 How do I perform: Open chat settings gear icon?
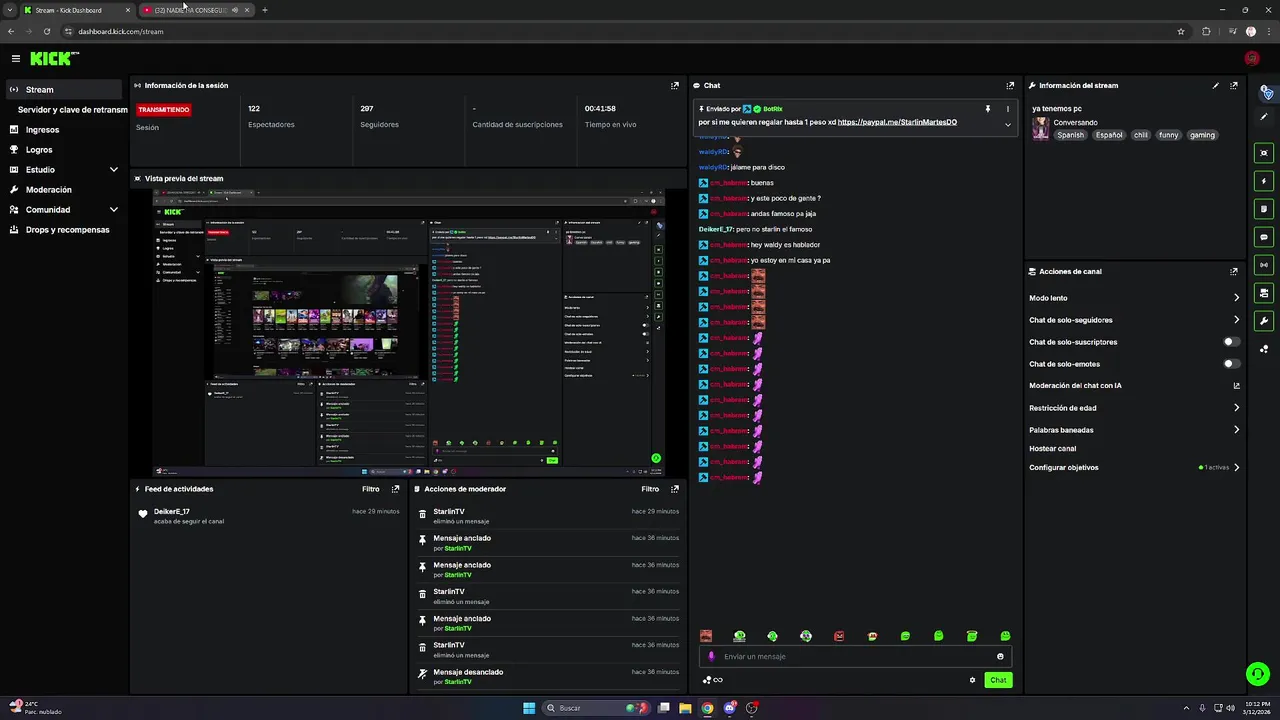(972, 681)
